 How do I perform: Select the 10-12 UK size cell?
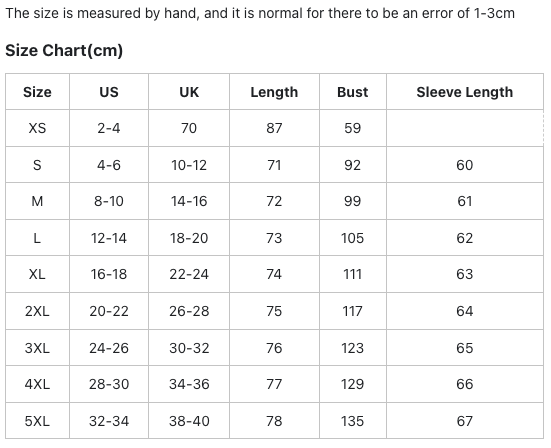[x=189, y=165]
